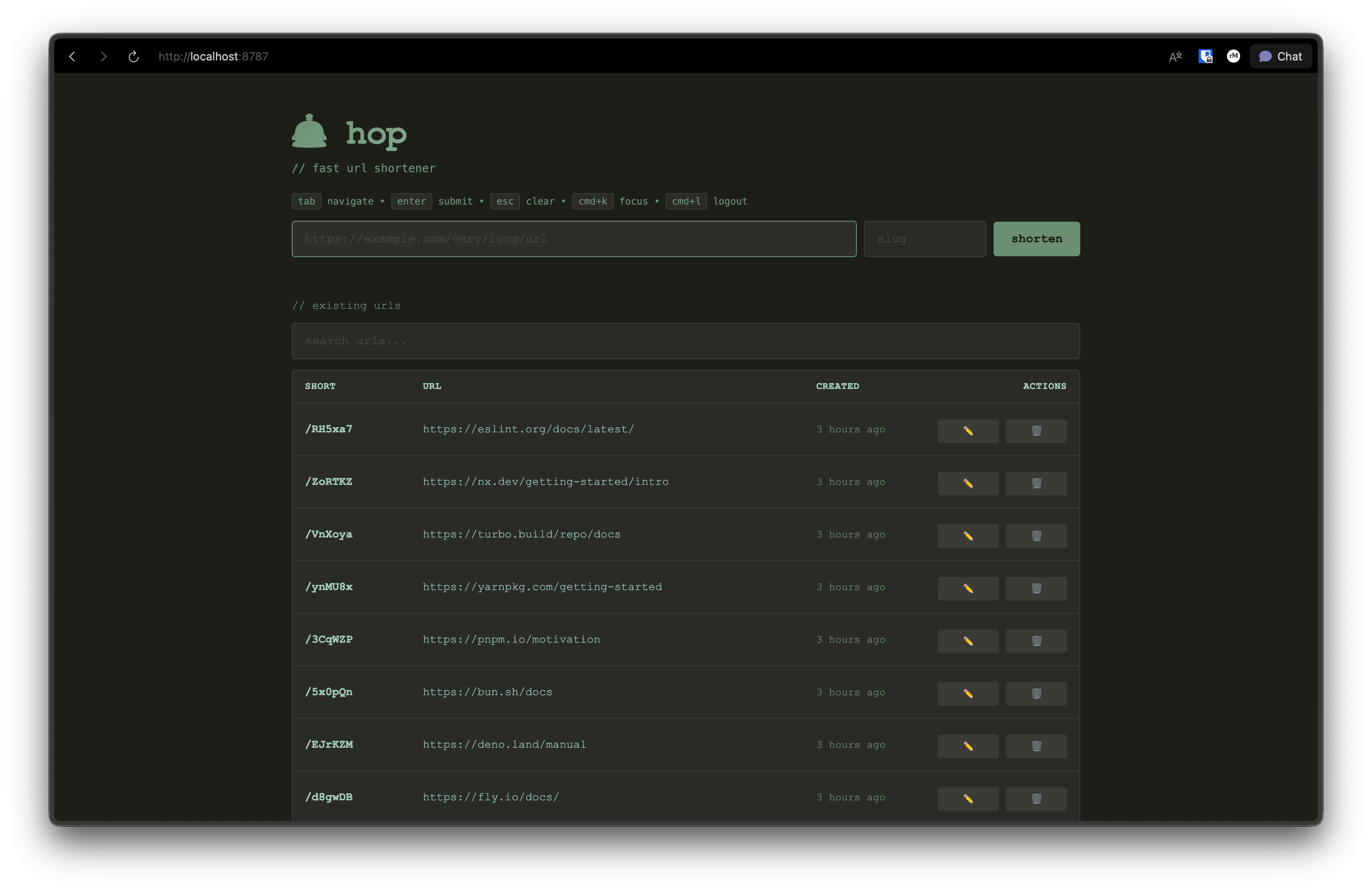Click the logout shortcut label
The image size is (1372, 891).
coord(730,201)
